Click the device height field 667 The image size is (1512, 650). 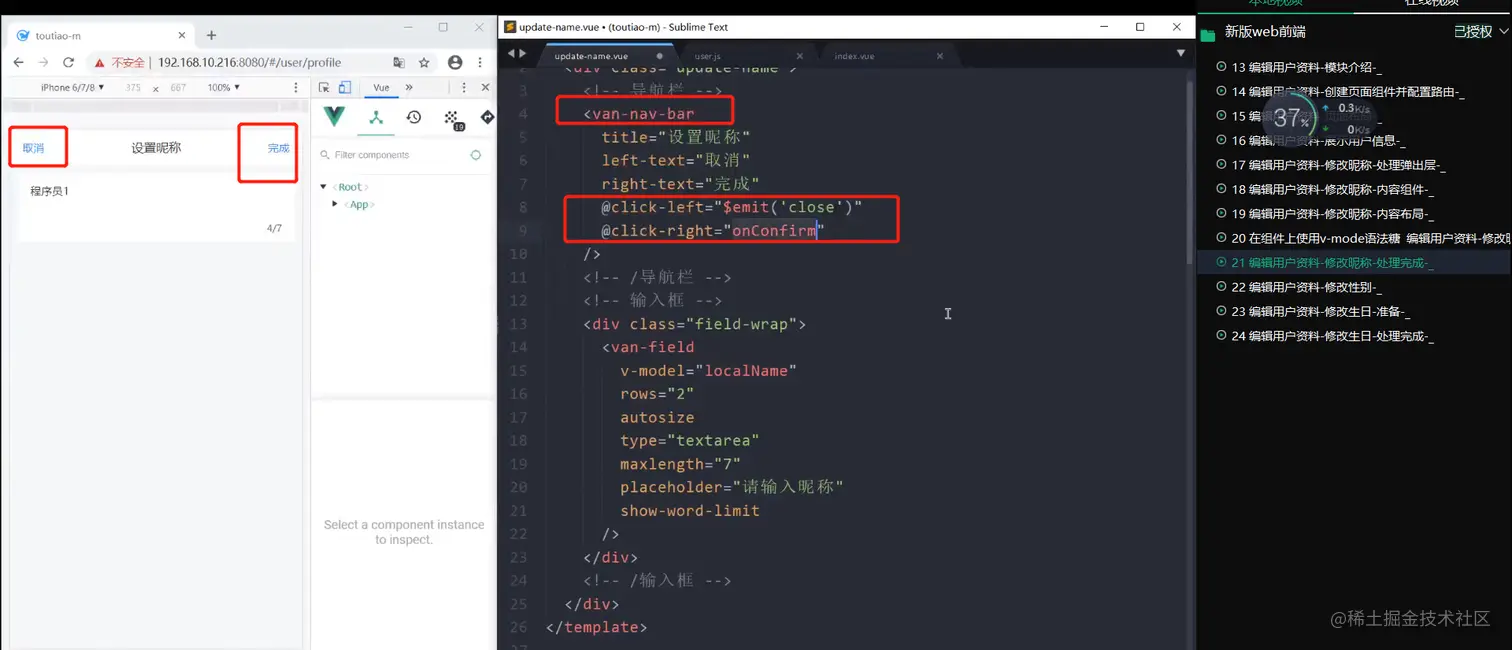click(x=178, y=88)
